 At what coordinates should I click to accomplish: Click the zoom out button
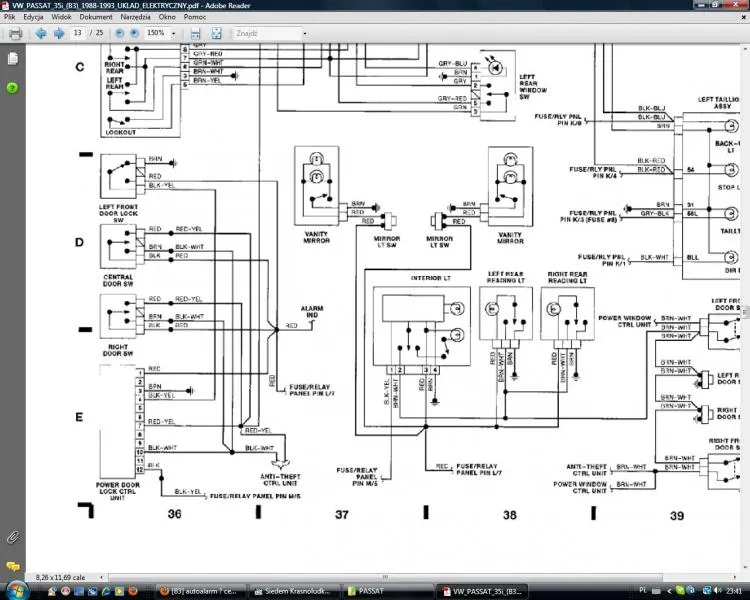point(119,33)
